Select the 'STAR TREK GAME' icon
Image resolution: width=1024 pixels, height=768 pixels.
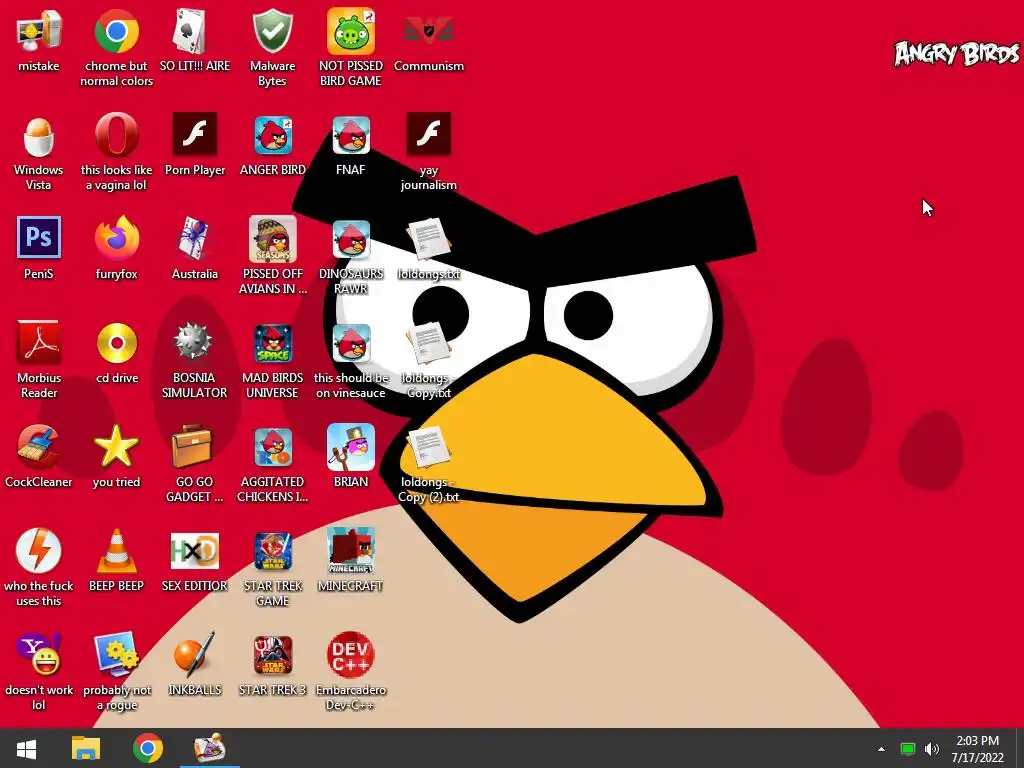(272, 551)
